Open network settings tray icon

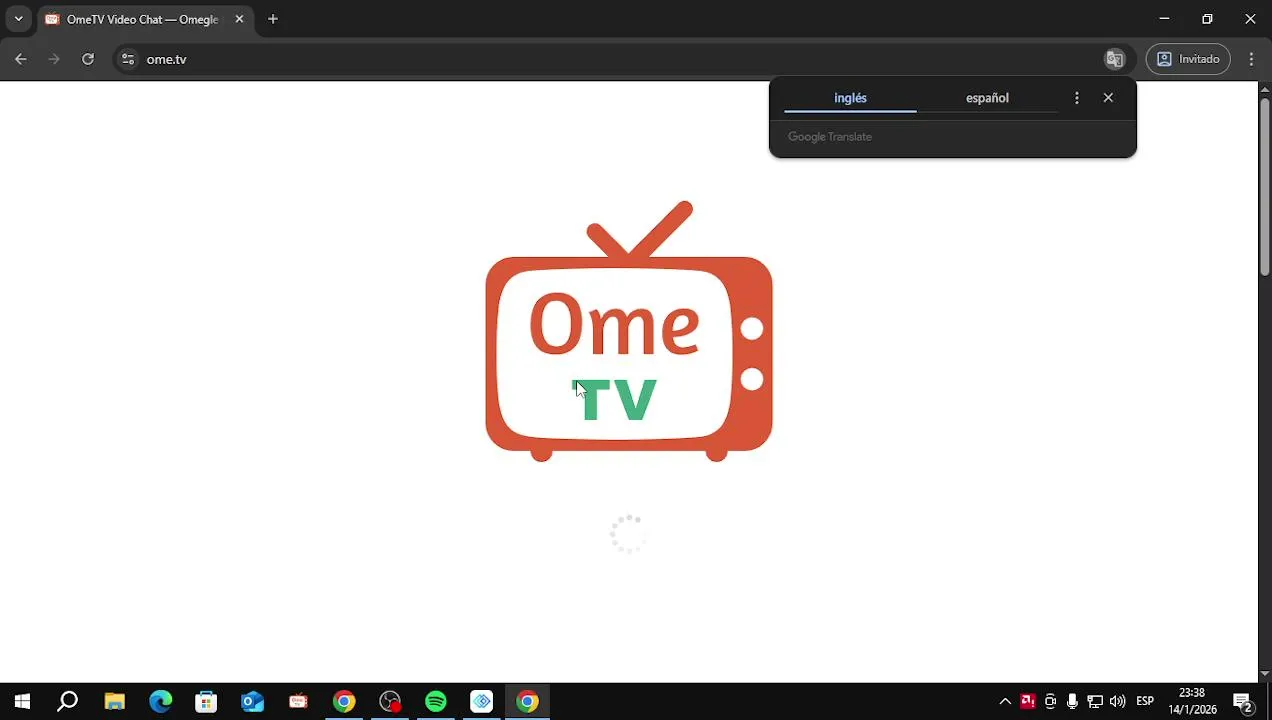pos(1095,701)
